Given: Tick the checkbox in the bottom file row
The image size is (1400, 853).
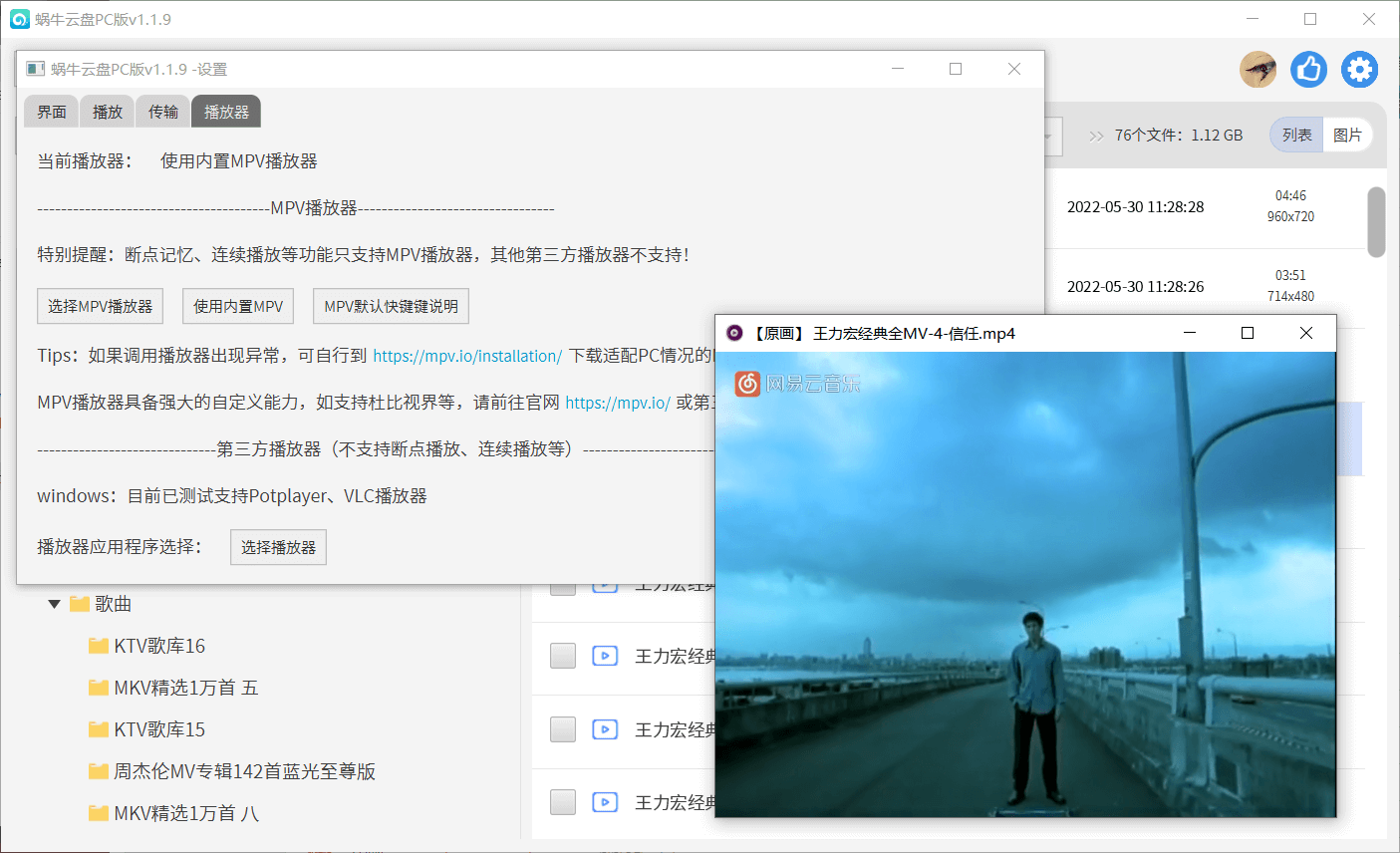Looking at the screenshot, I should click(x=563, y=802).
